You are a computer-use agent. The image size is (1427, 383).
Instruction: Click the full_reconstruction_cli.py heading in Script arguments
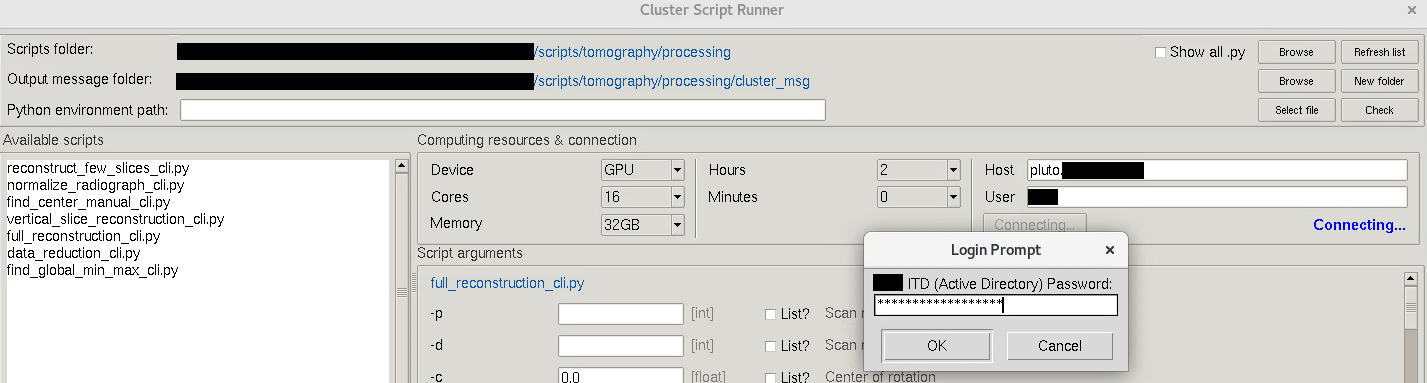(507, 283)
